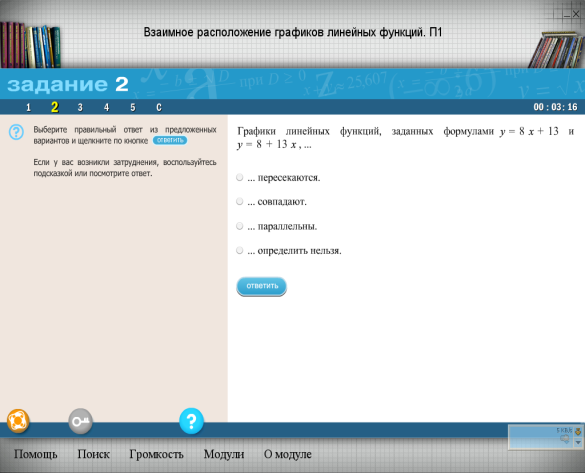Image resolution: width=585 pixels, height=473 pixels.
Task: Select the '... совпадают.' radio option
Action: pos(240,201)
